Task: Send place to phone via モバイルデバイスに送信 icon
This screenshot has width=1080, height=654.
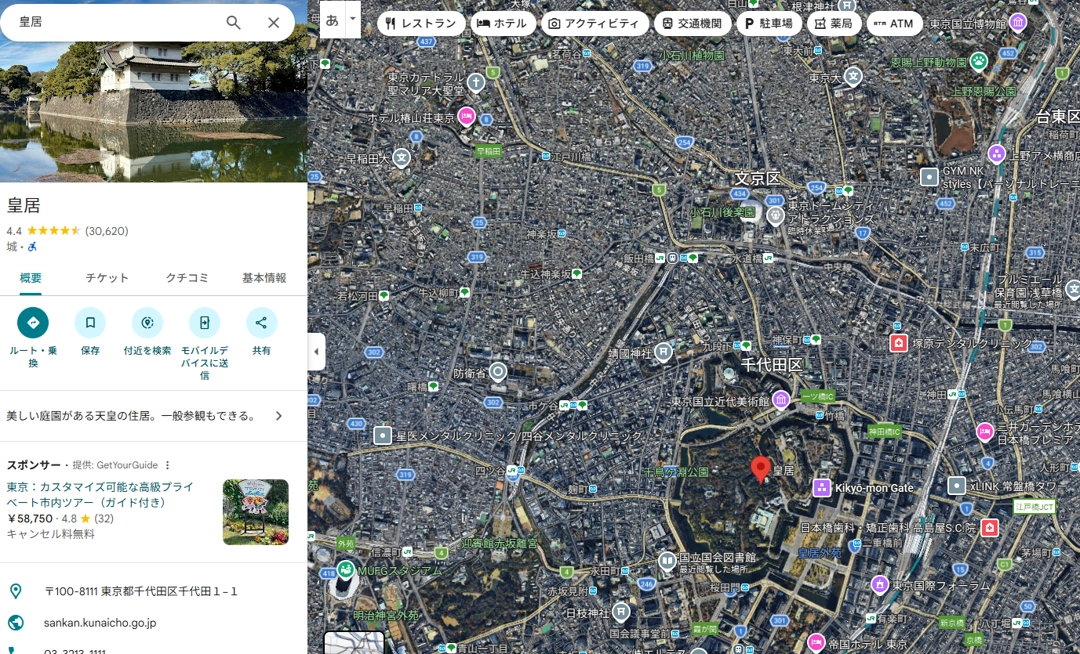Action: [204, 322]
